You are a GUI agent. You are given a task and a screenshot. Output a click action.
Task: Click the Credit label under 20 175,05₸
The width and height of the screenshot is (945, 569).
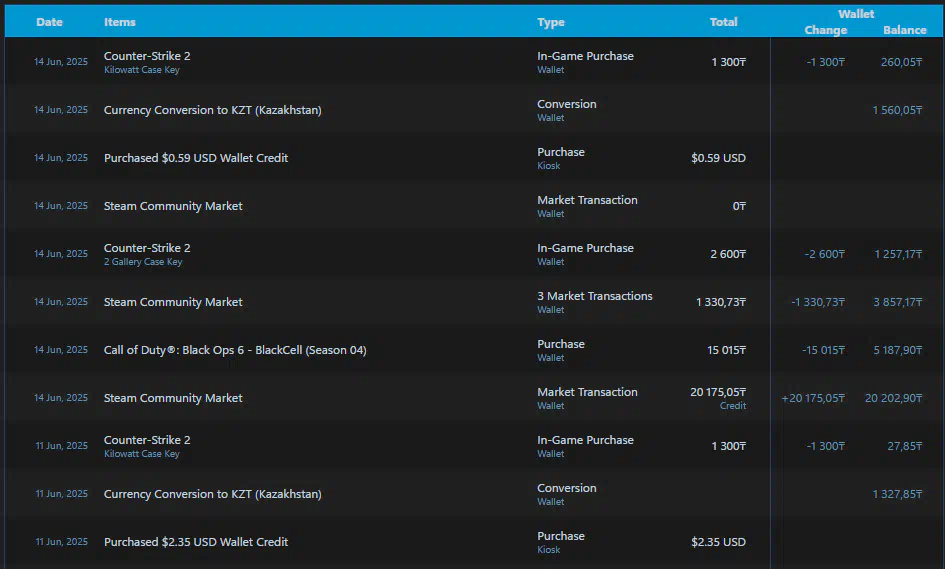point(733,406)
